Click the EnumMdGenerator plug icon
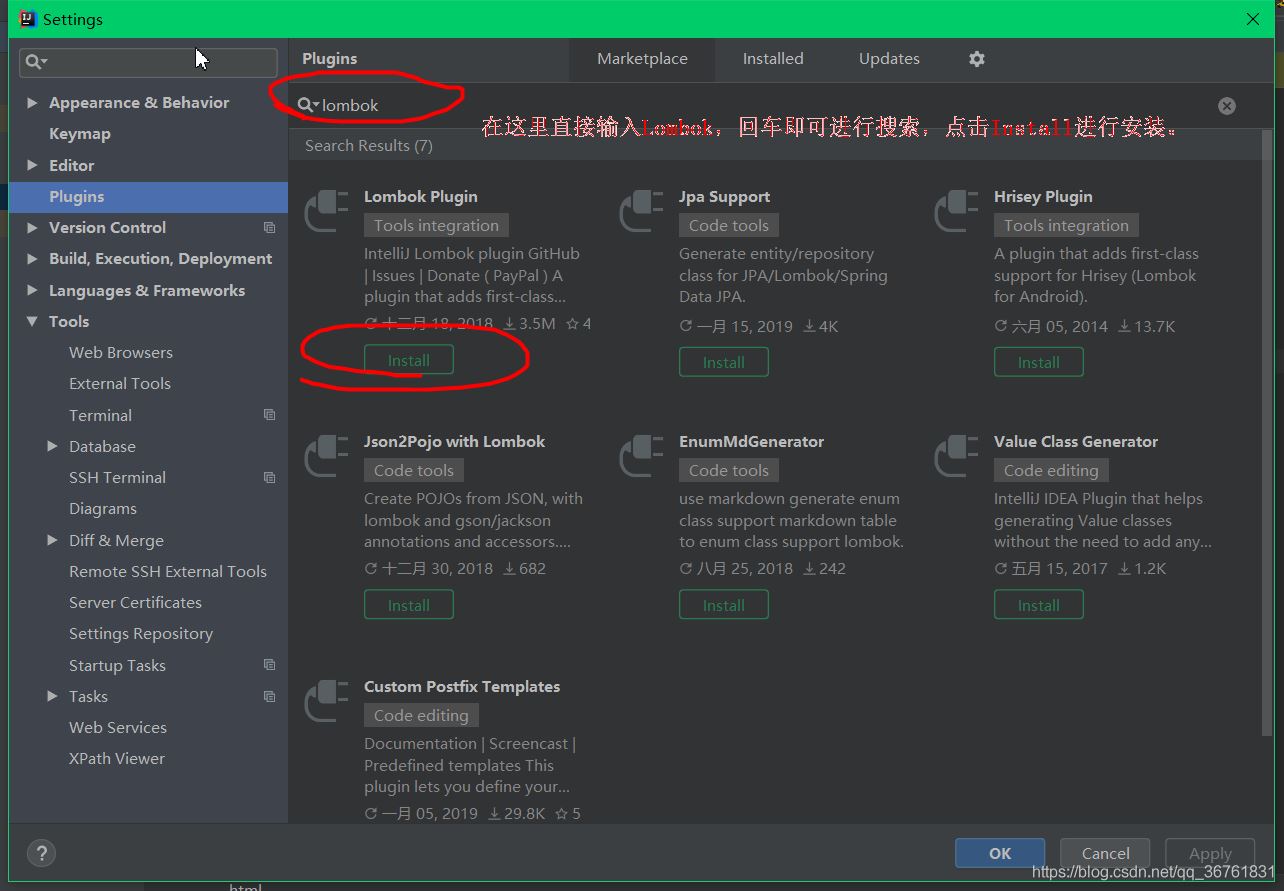This screenshot has height=891, width=1284. tap(641, 456)
